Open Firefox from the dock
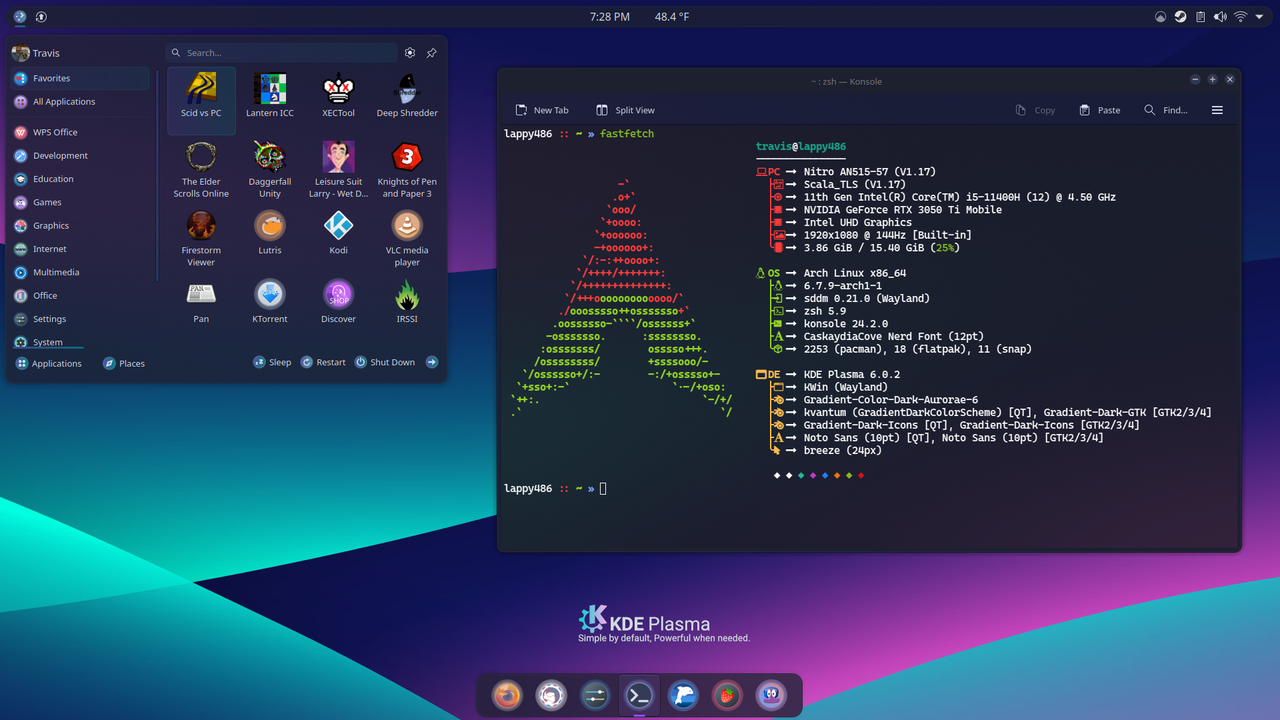The image size is (1280, 720). [508, 695]
